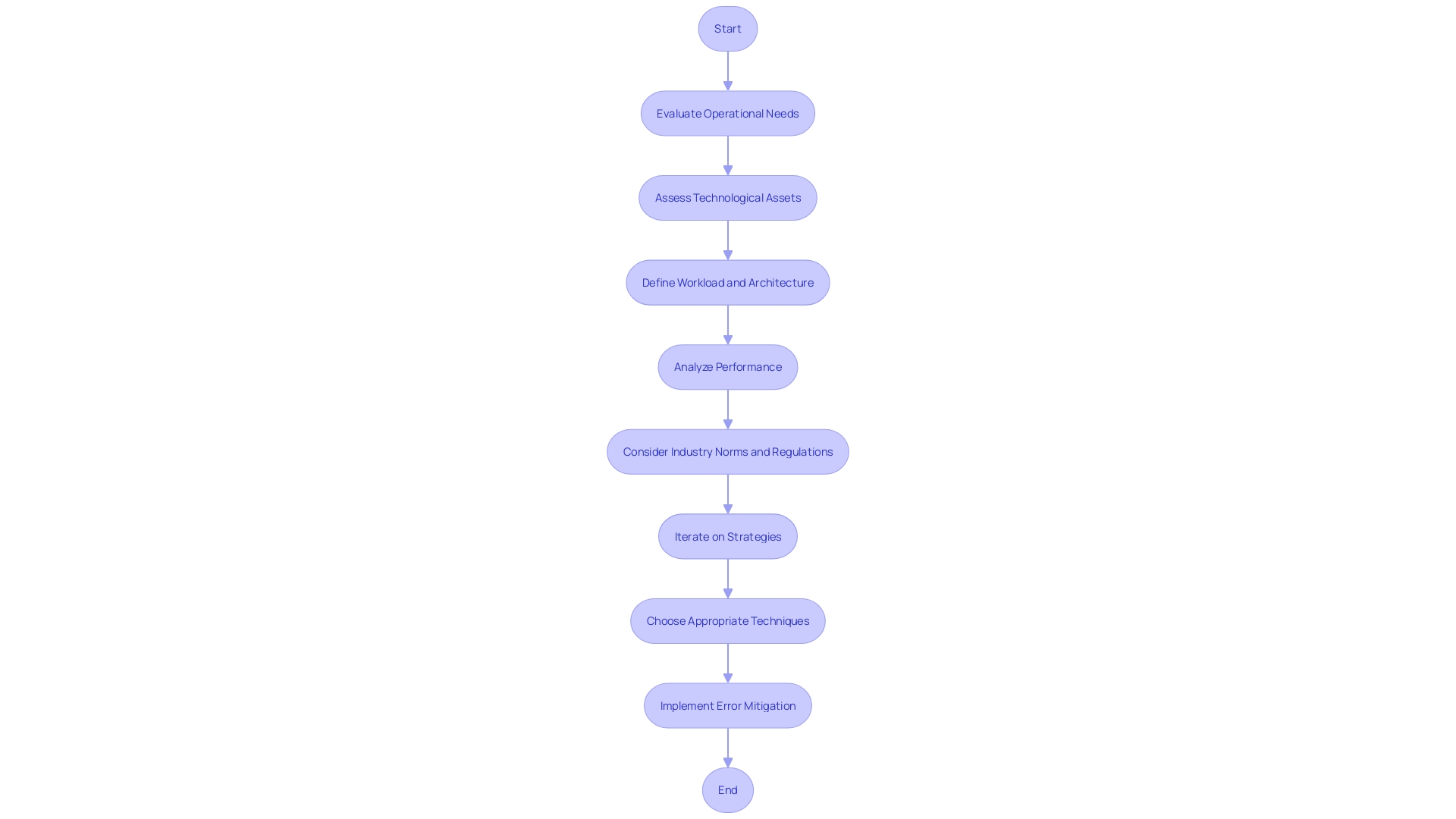Expand the Analyze Performance details
1456x819 pixels.
(728, 367)
